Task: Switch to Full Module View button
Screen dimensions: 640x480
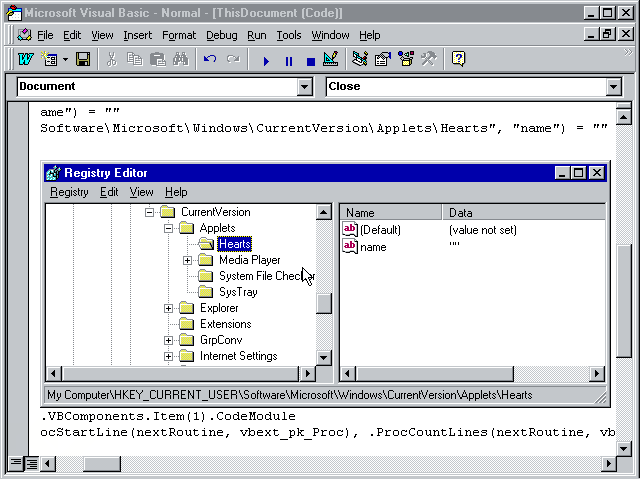Action: coord(31,464)
